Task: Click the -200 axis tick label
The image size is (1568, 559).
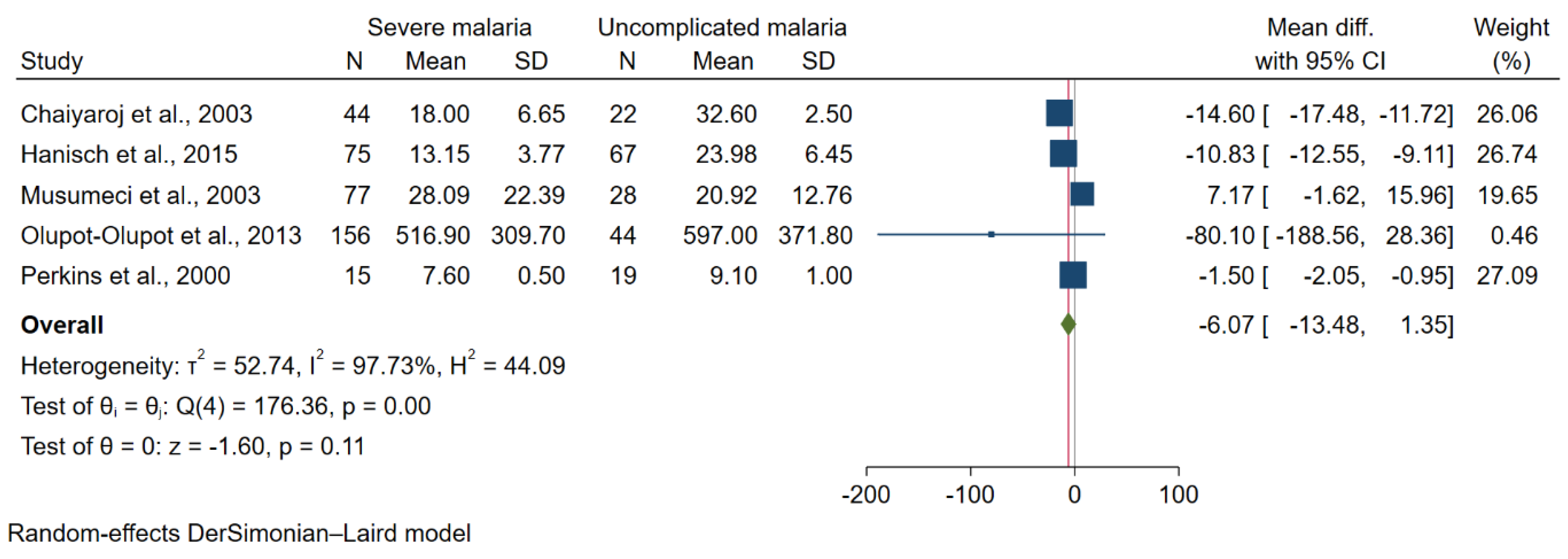Action: click(x=866, y=494)
